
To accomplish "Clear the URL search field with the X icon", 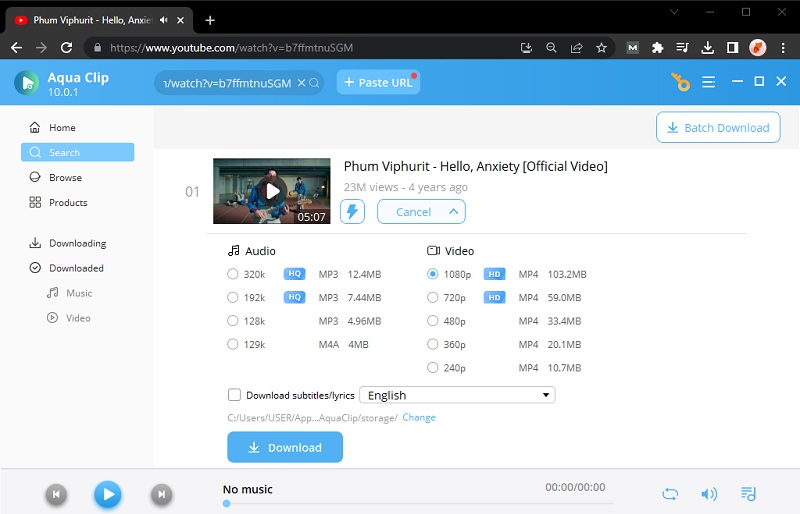I will click(x=302, y=83).
